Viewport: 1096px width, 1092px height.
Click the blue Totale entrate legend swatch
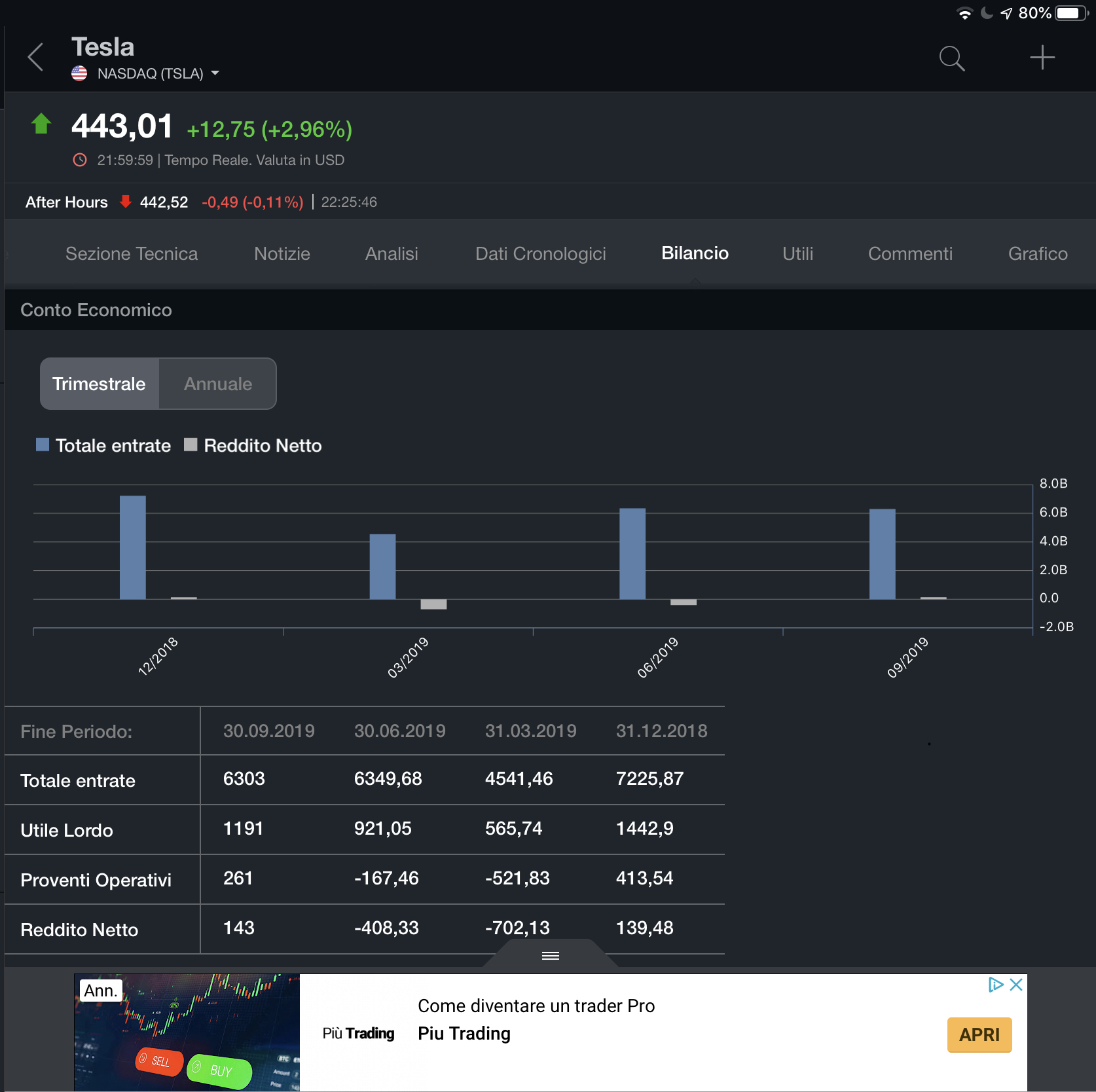43,445
